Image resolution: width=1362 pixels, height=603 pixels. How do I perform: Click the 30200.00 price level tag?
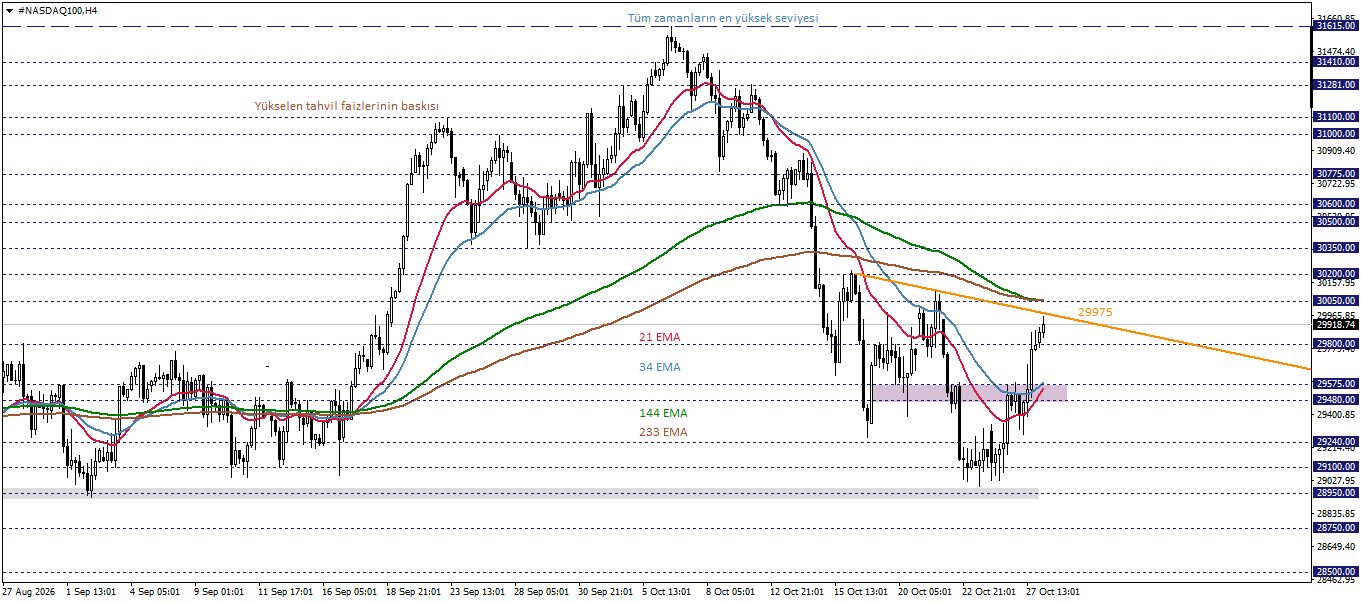(1335, 274)
